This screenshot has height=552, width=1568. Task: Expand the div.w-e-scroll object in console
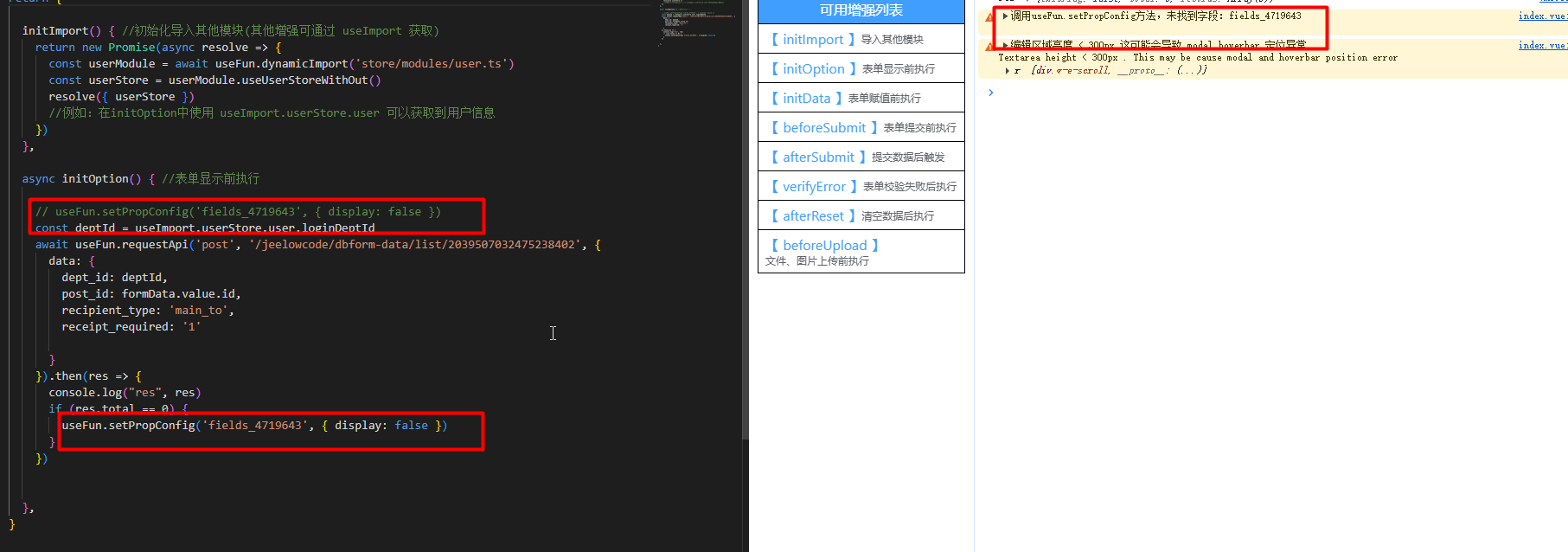(1008, 71)
